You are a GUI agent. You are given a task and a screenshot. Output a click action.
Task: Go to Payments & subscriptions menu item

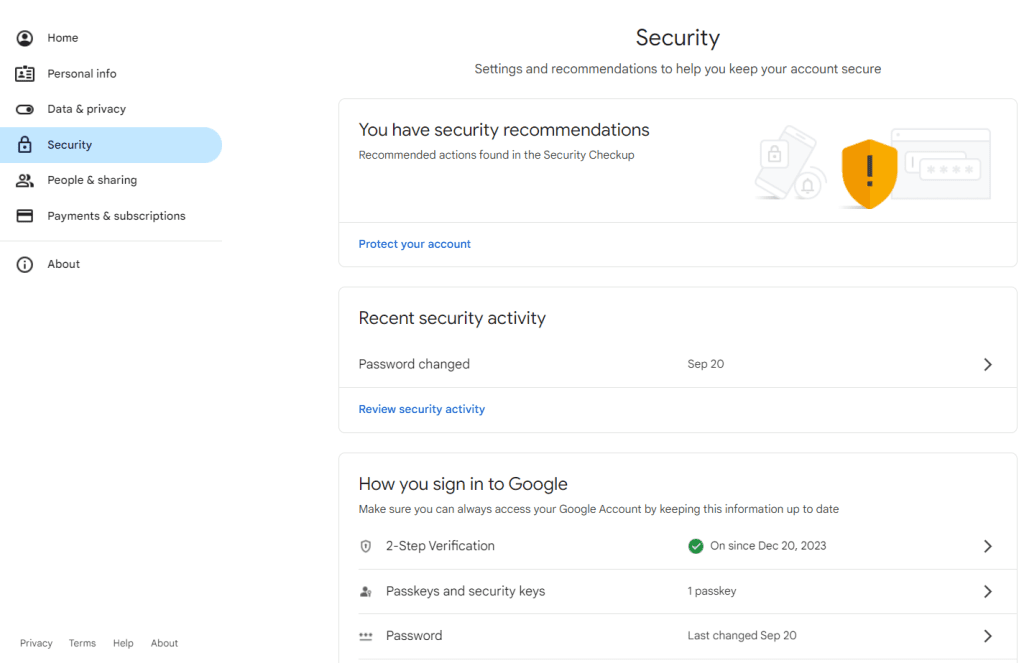tap(116, 216)
